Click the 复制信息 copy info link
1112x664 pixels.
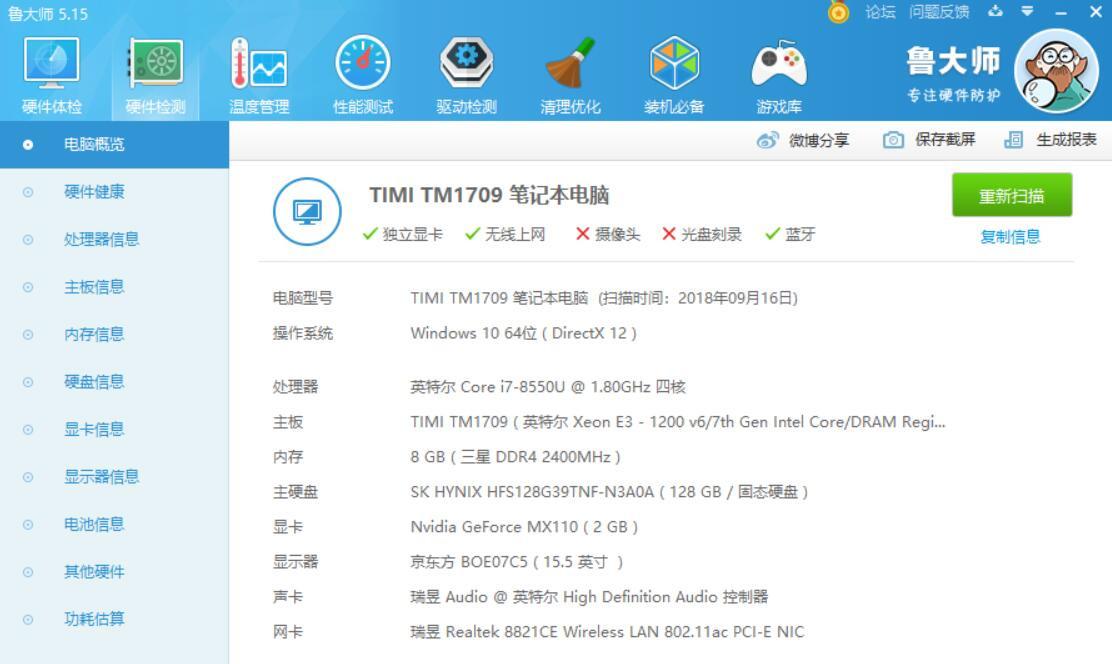pos(1010,237)
